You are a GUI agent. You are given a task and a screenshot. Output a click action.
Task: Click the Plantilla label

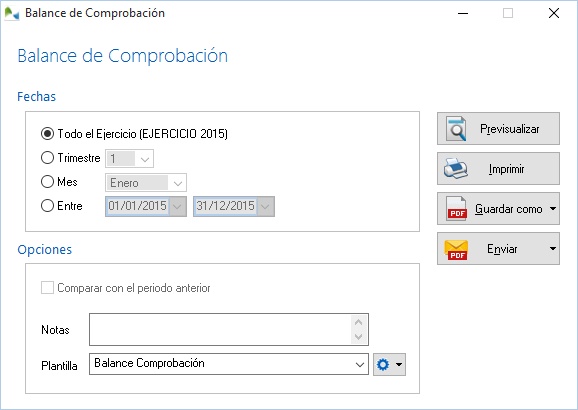[x=59, y=366]
